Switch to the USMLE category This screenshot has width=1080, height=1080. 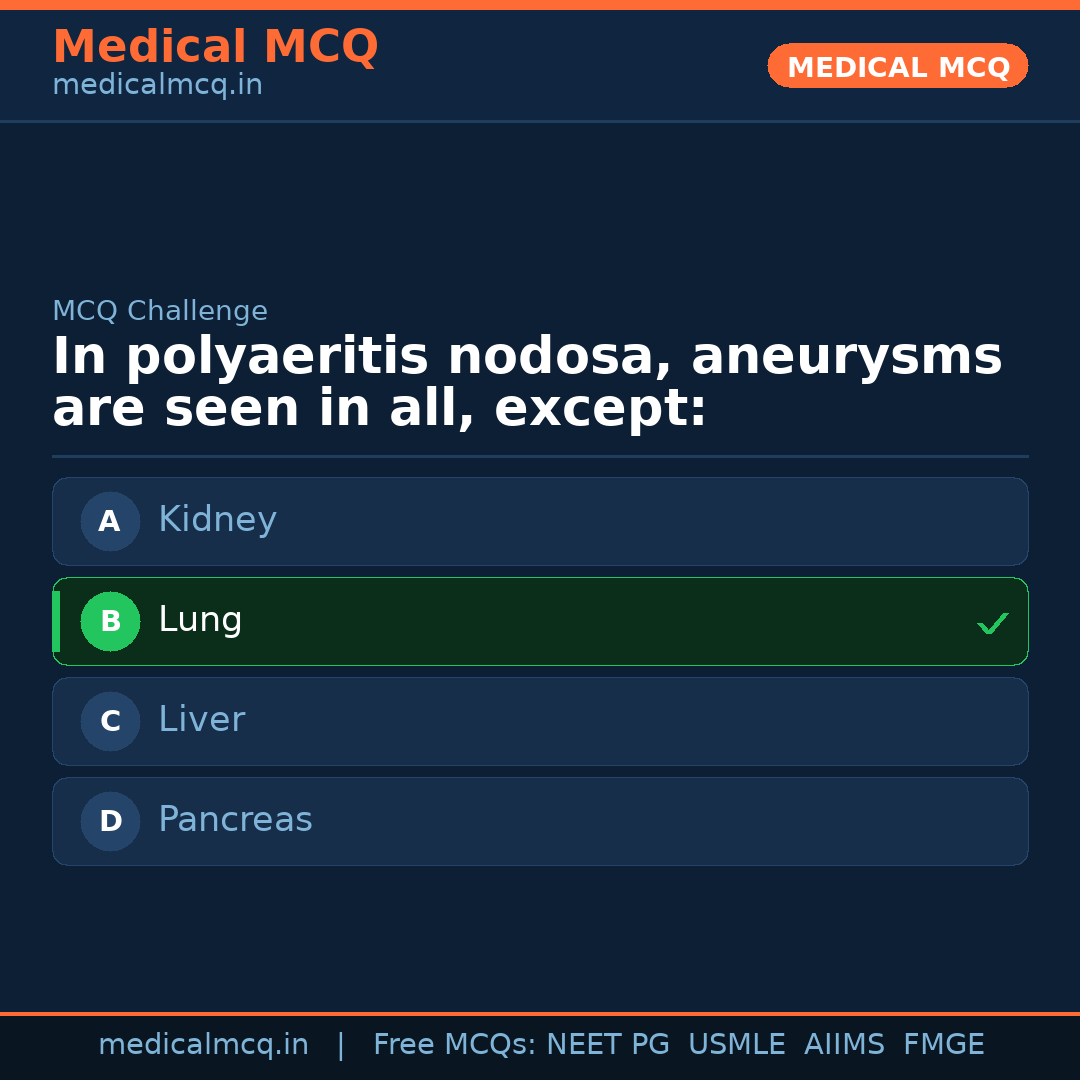tap(737, 1043)
